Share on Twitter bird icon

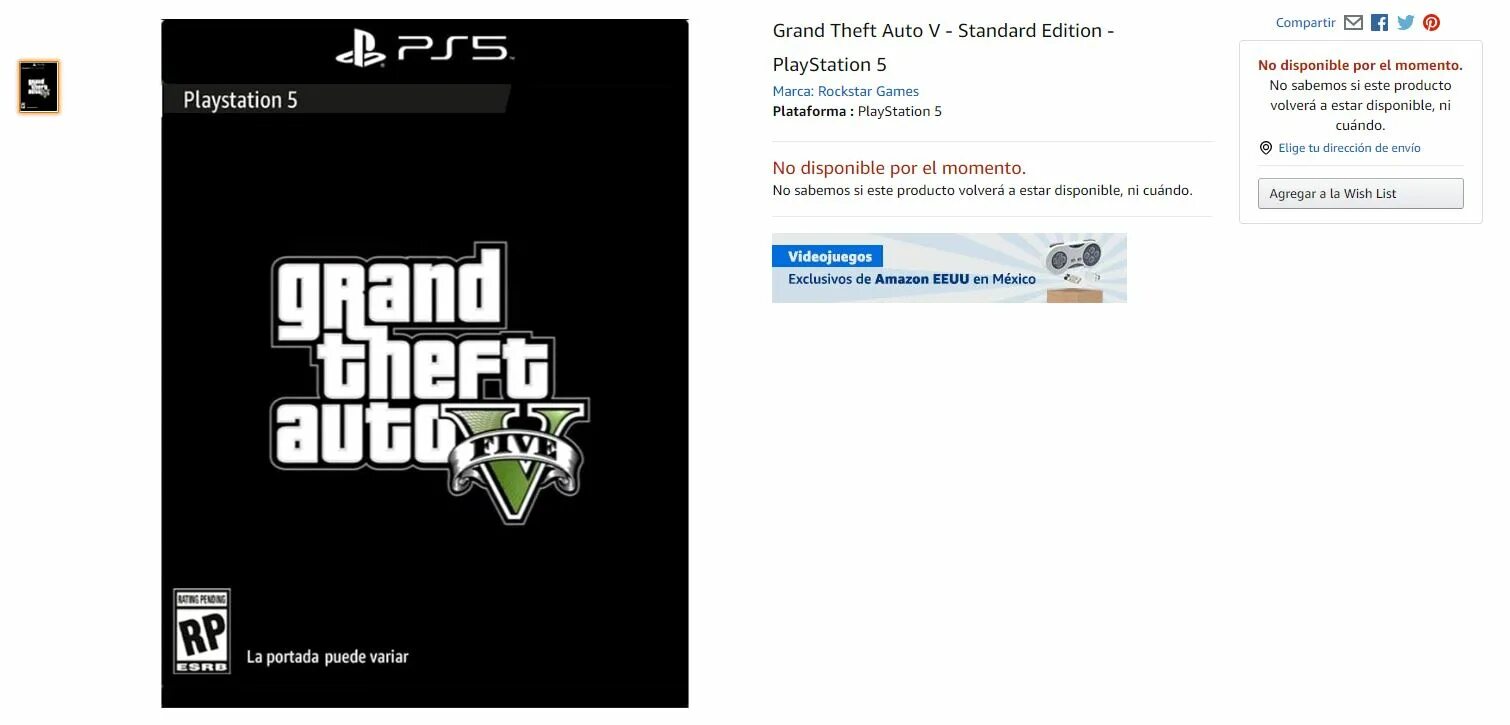click(1406, 22)
